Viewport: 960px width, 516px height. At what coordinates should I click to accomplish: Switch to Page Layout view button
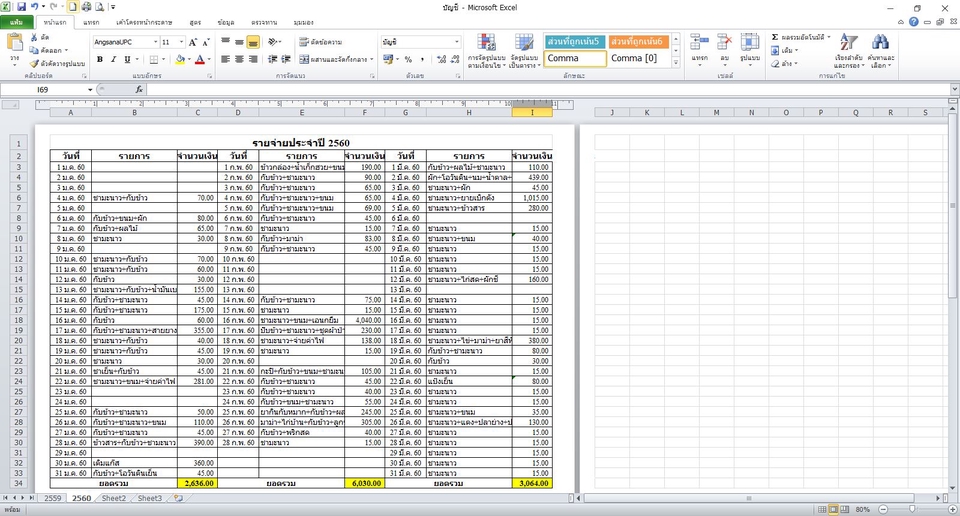(x=833, y=509)
